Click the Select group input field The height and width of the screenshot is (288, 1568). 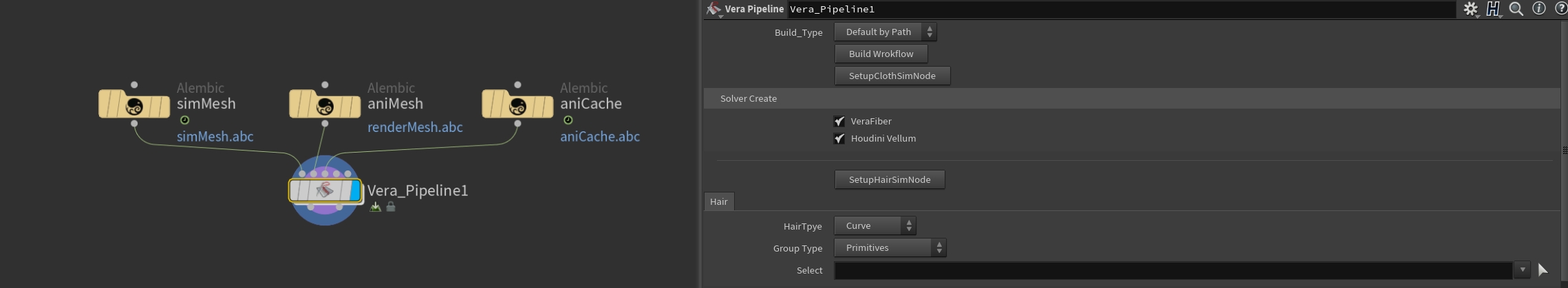[1174, 270]
